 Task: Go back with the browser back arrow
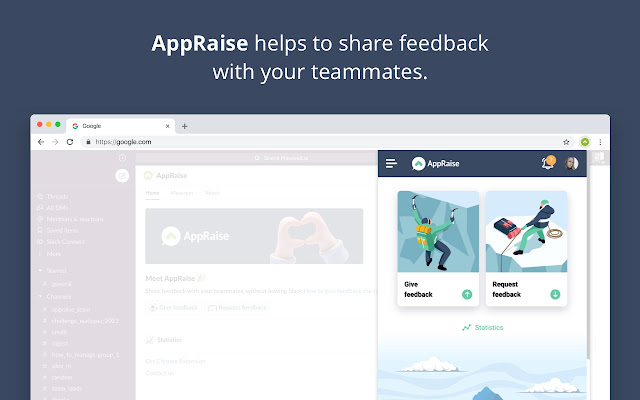pyautogui.click(x=41, y=142)
